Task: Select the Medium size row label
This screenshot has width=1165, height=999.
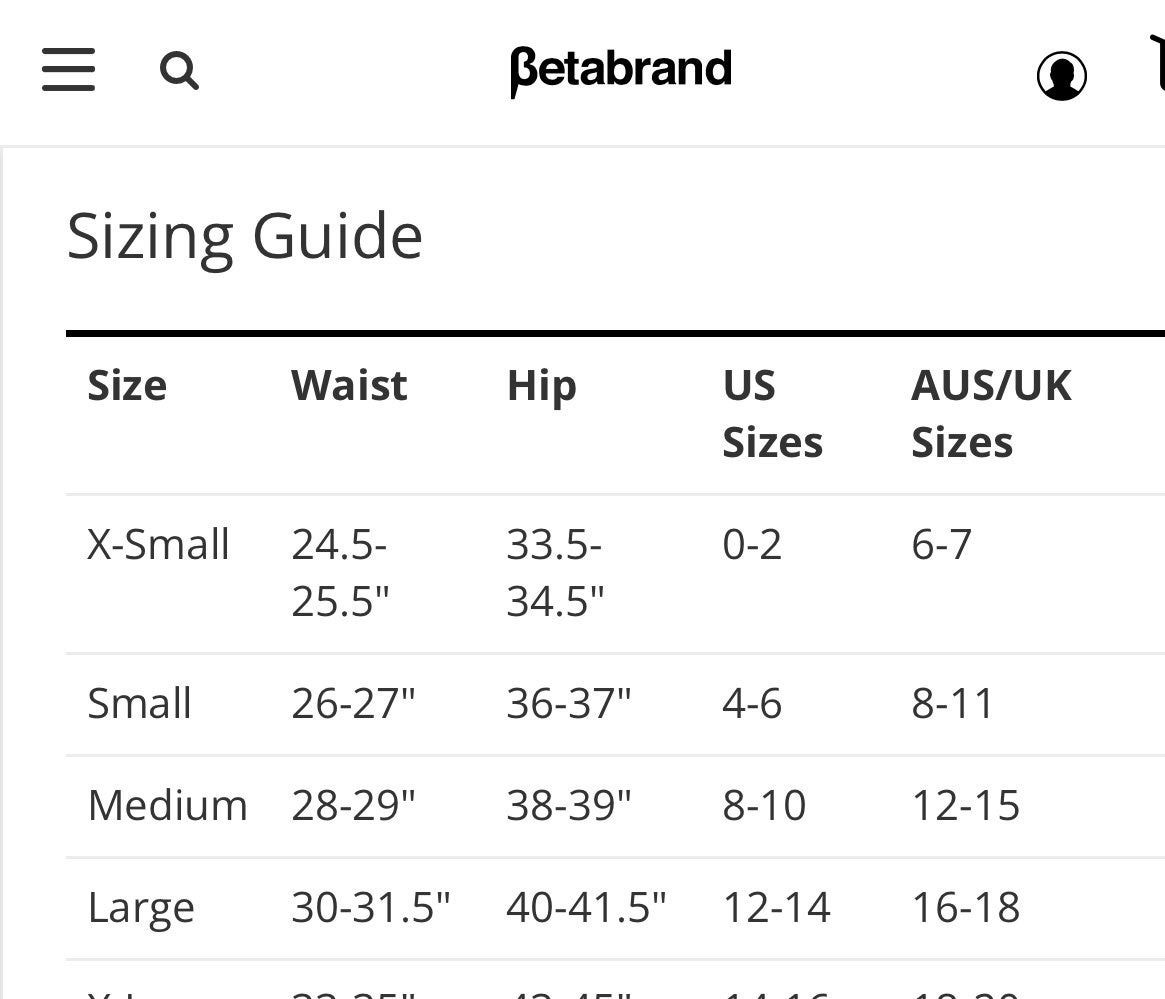Action: pyautogui.click(x=167, y=805)
